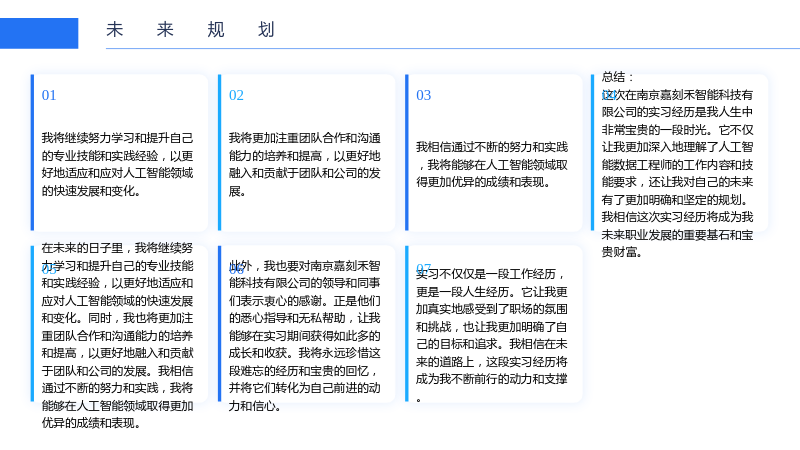Click the 未来规划 slide title

pos(190,30)
